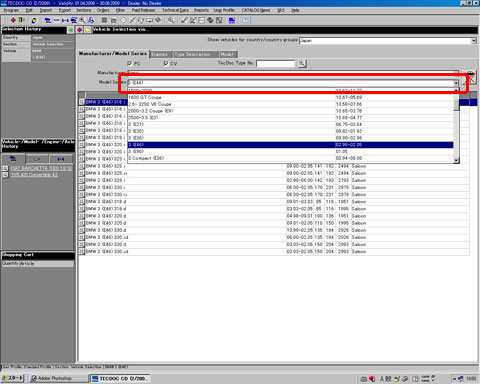480x384 pixels.
Task: Click the red diamond icon in main toolbar
Action: pos(13,20)
